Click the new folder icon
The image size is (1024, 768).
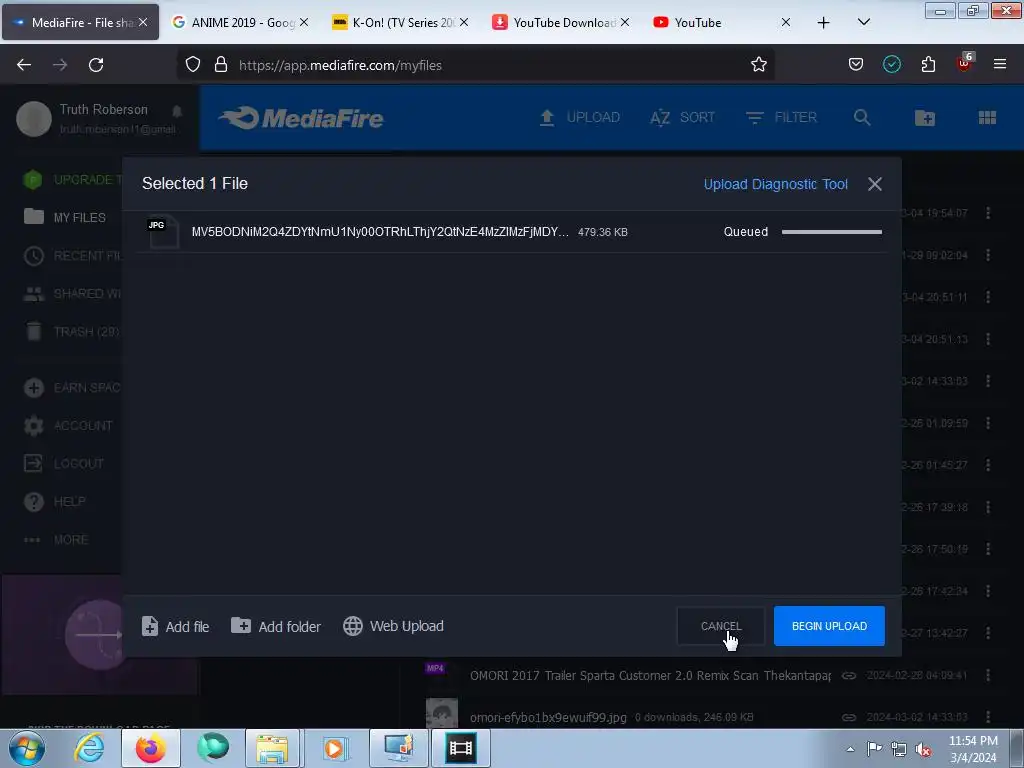pos(925,118)
